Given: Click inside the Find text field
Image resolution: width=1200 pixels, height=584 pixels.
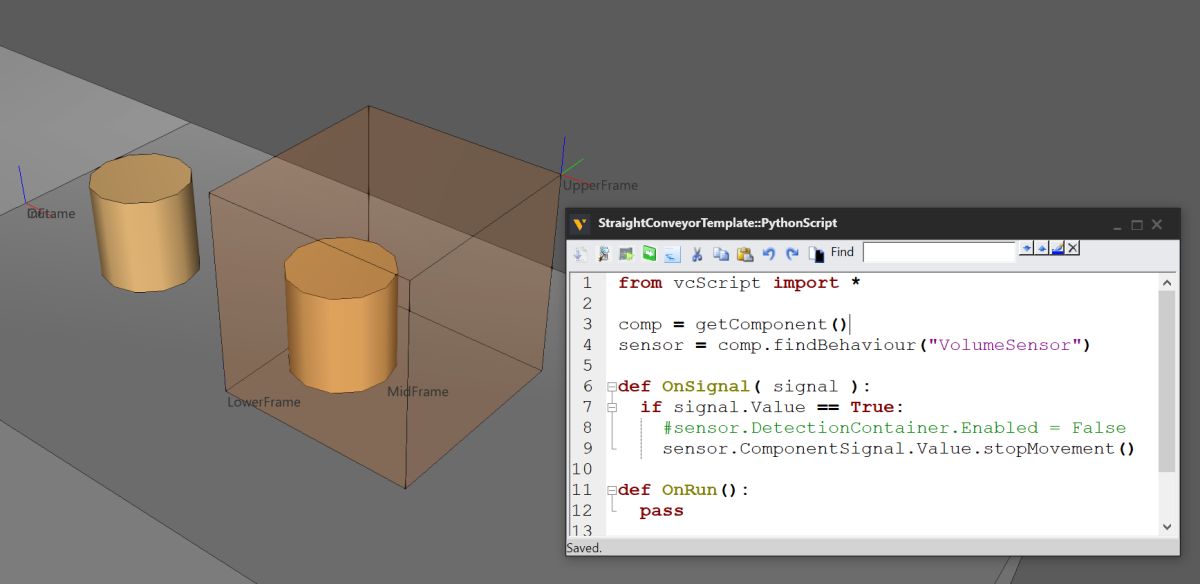Looking at the screenshot, I should click(x=939, y=252).
